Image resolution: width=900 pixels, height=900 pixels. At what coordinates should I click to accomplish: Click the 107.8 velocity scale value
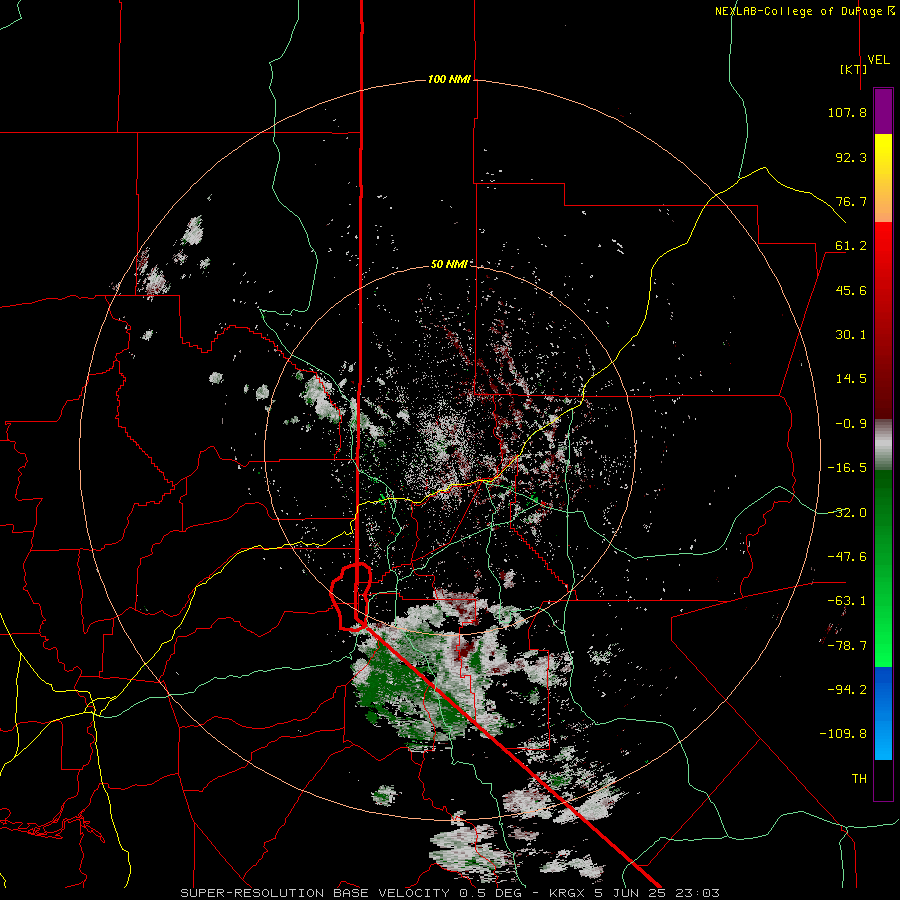(x=847, y=112)
